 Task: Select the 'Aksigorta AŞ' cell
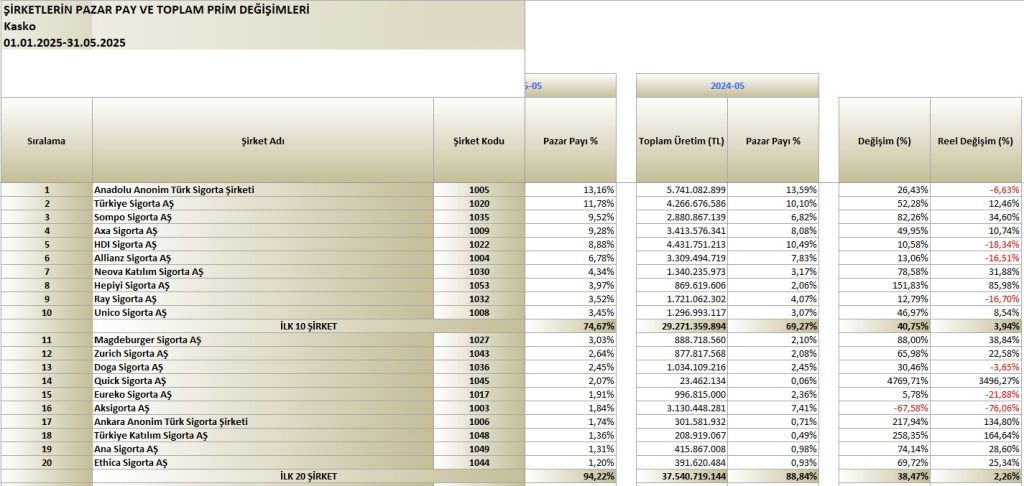click(x=263, y=408)
